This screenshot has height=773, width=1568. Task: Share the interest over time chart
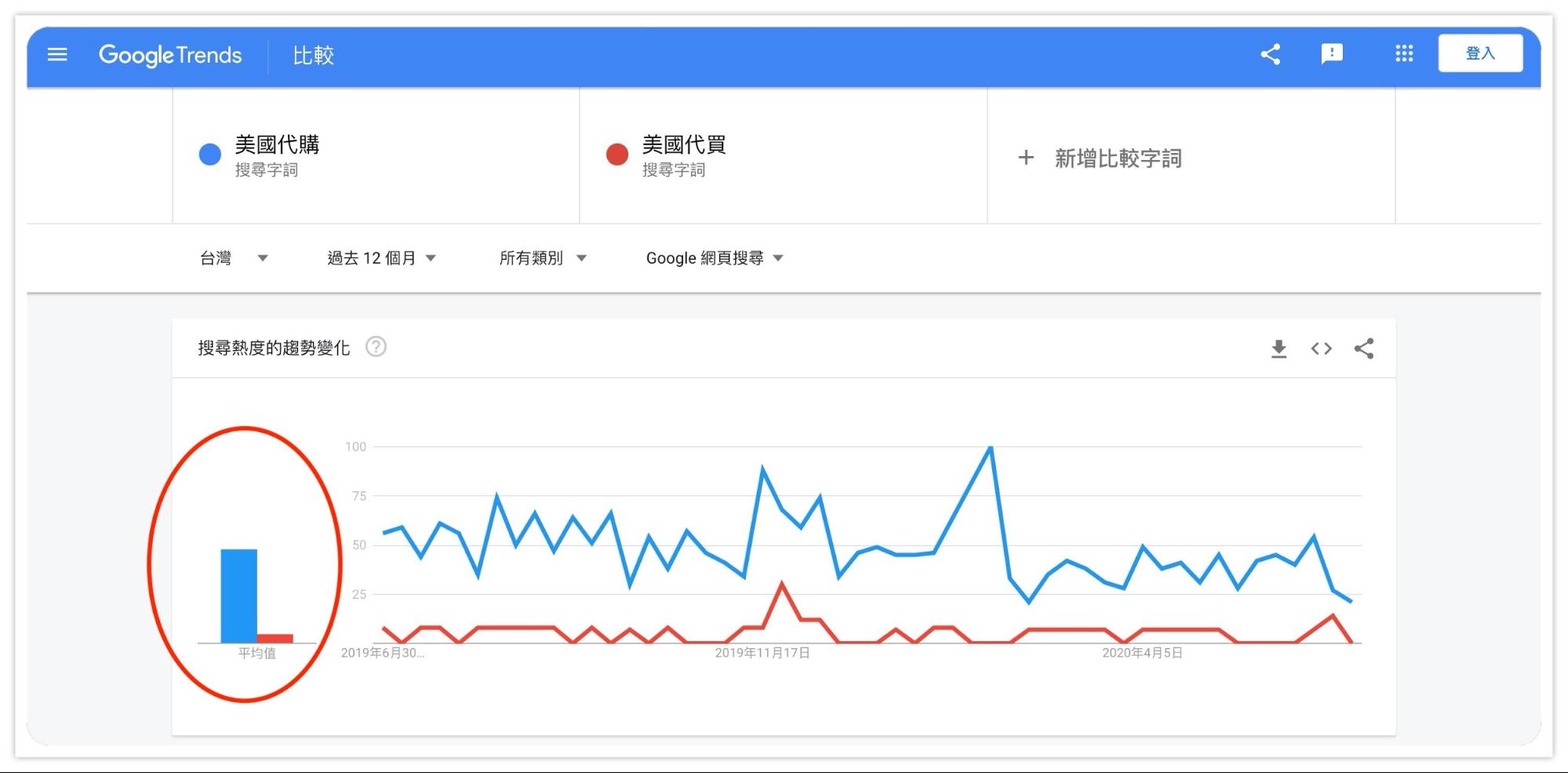(1364, 349)
